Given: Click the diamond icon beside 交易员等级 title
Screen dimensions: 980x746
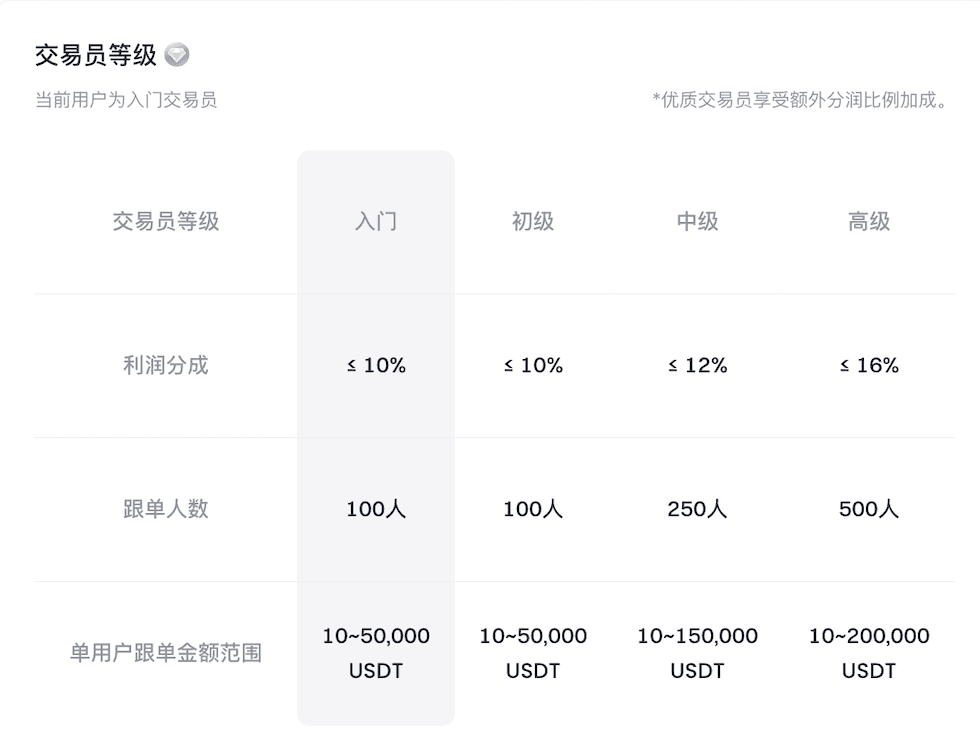Looking at the screenshot, I should pyautogui.click(x=177, y=55).
